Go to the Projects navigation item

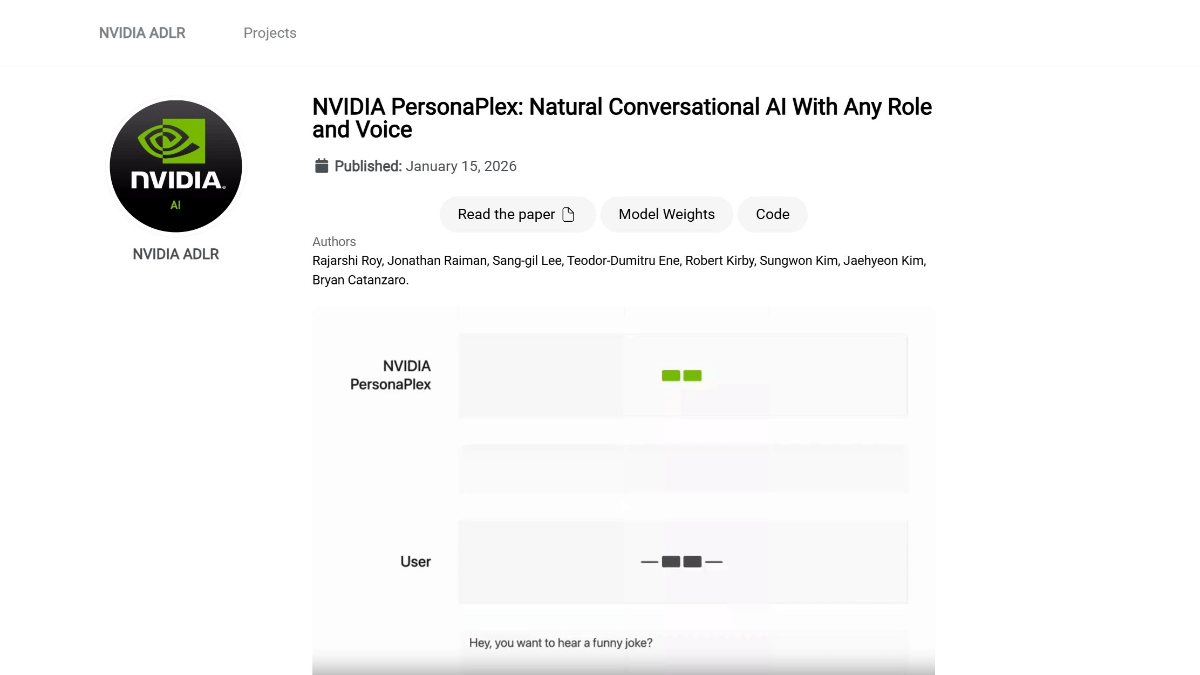tap(270, 33)
